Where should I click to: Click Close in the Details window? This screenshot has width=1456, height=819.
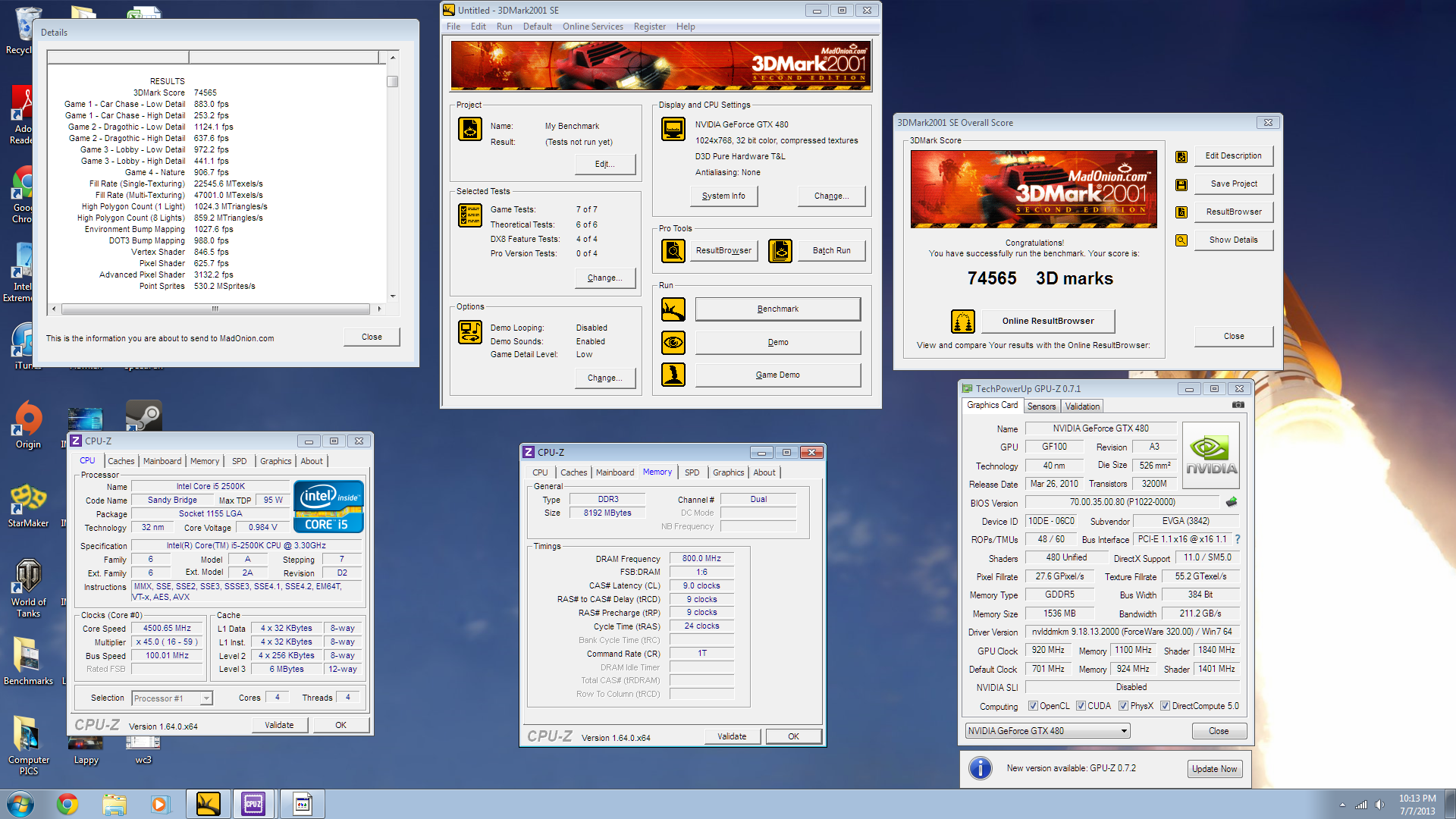[372, 337]
